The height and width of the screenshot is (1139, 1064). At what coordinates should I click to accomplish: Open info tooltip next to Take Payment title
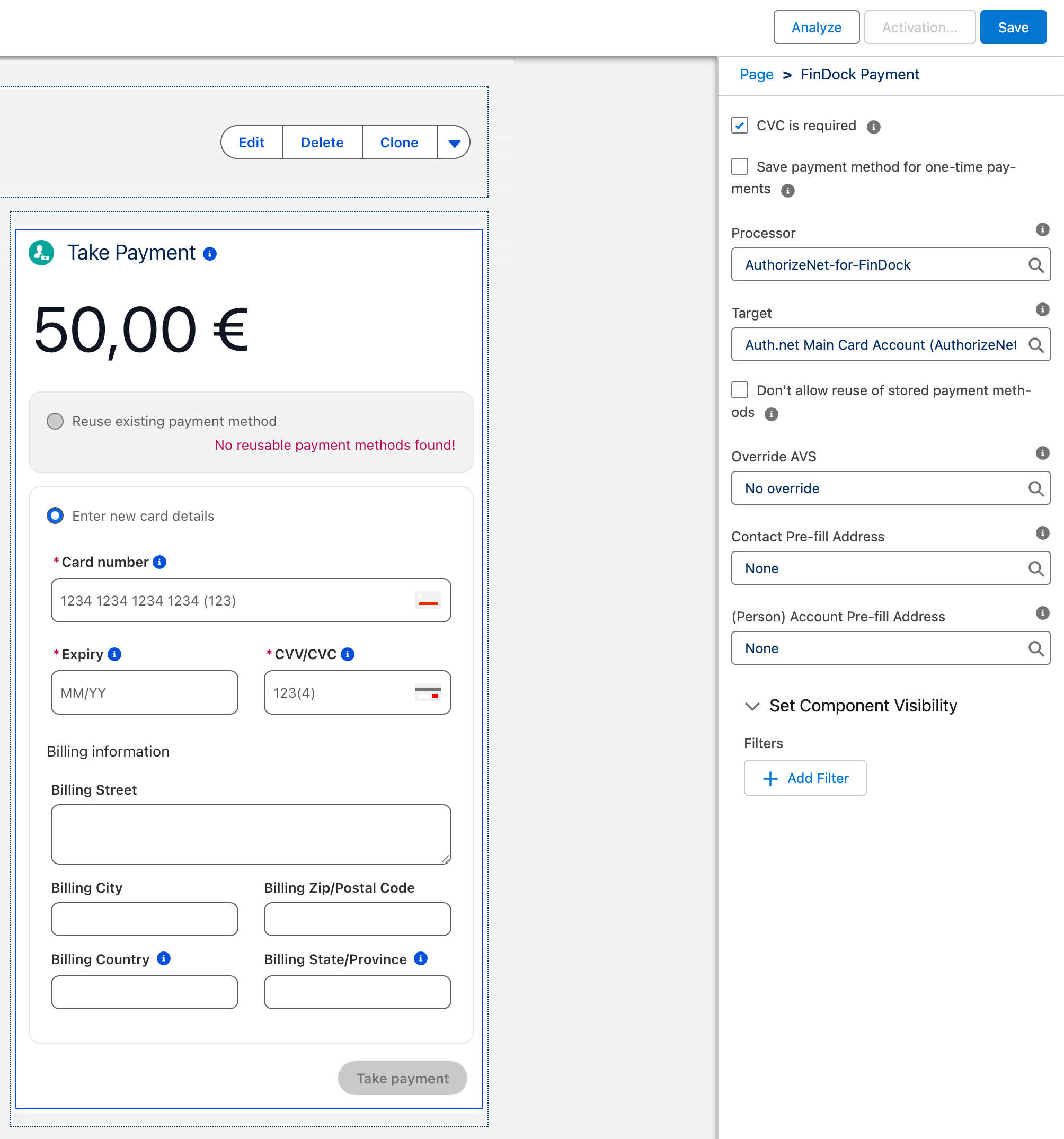(210, 254)
